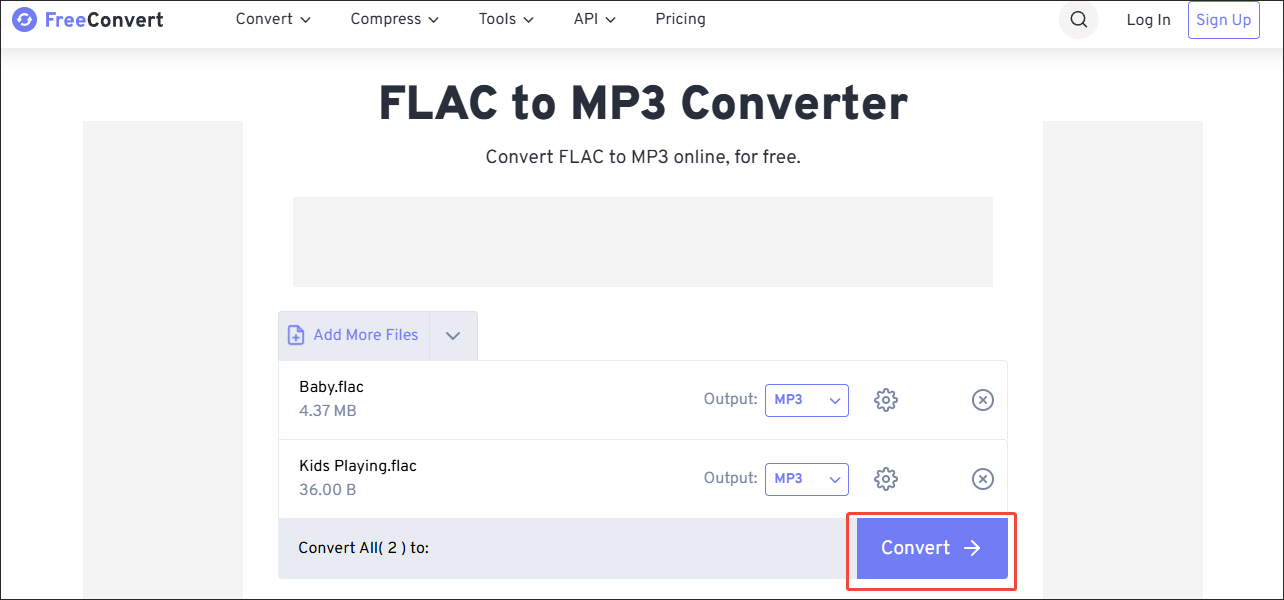Open settings gear for Kids Playing.flac
1284x600 pixels.
point(885,478)
